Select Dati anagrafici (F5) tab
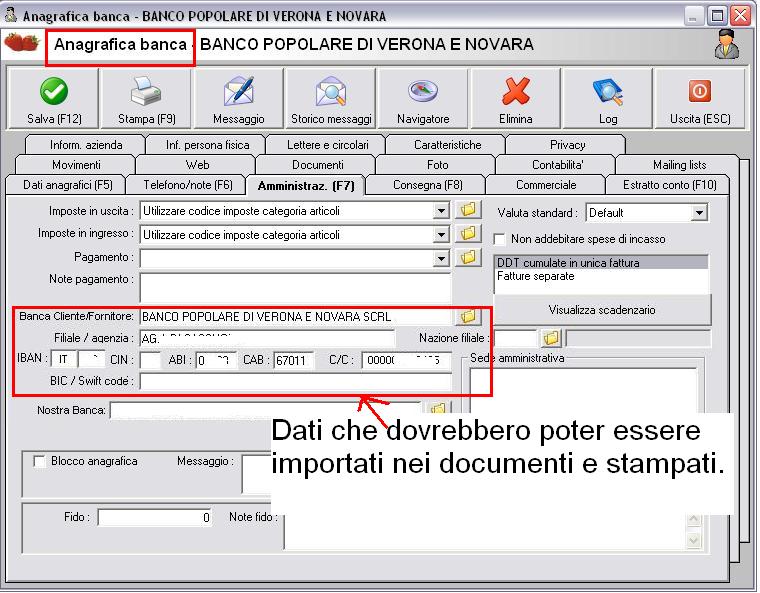The width and height of the screenshot is (760, 593). (x=67, y=185)
